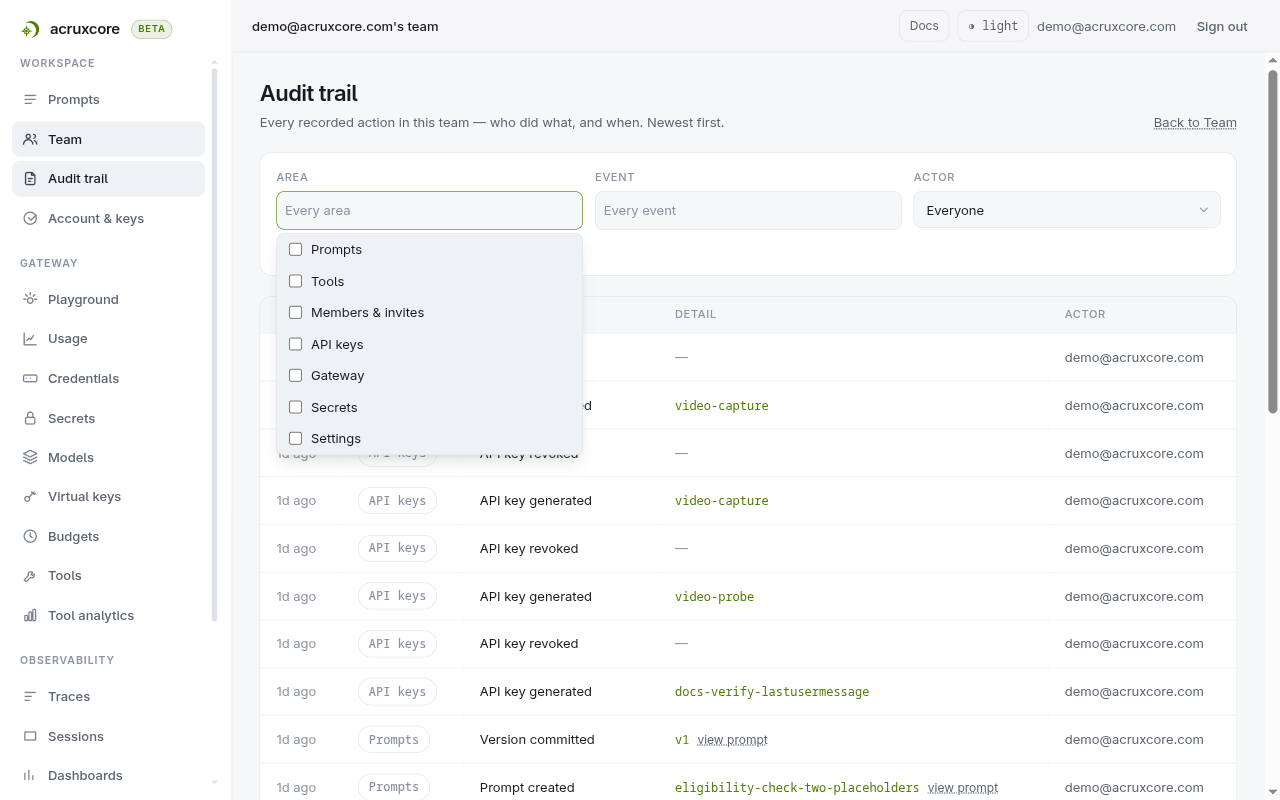1280x800 pixels.
Task: Check the Prompts area checkbox
Action: pyautogui.click(x=295, y=250)
